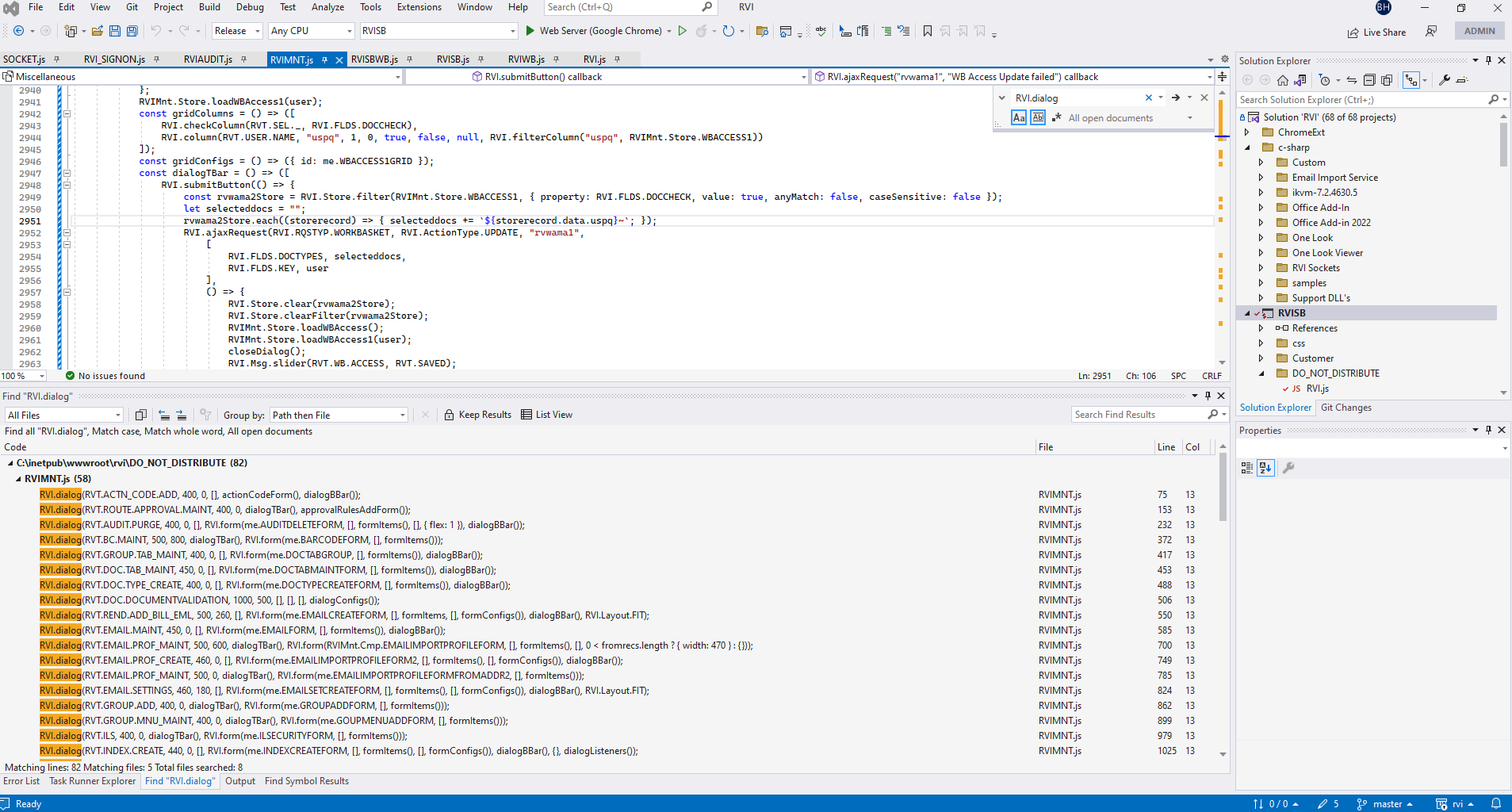Click the Solution Explorer Home icon
The width and height of the screenshot is (1512, 812).
(x=1282, y=80)
